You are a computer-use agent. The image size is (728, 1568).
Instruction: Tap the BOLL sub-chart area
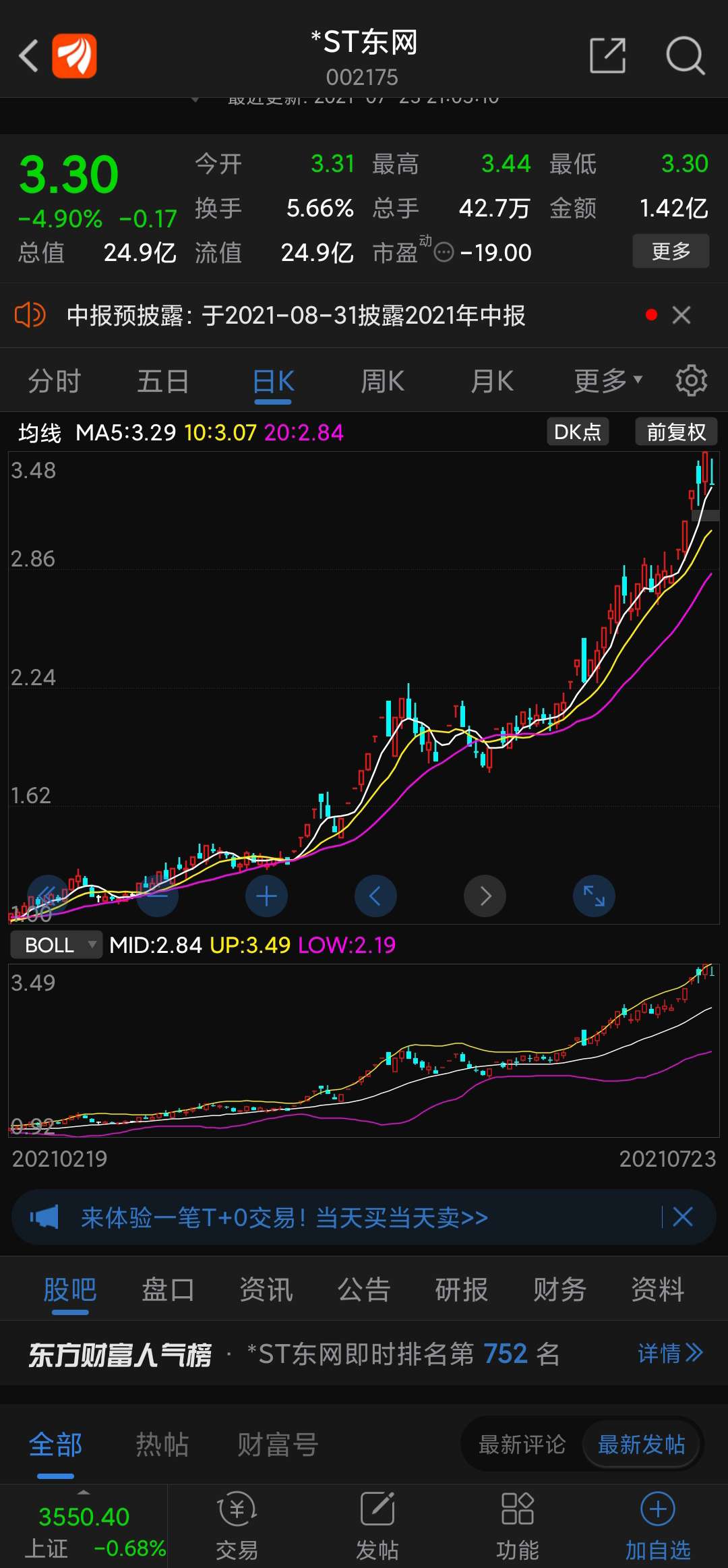[x=364, y=1051]
